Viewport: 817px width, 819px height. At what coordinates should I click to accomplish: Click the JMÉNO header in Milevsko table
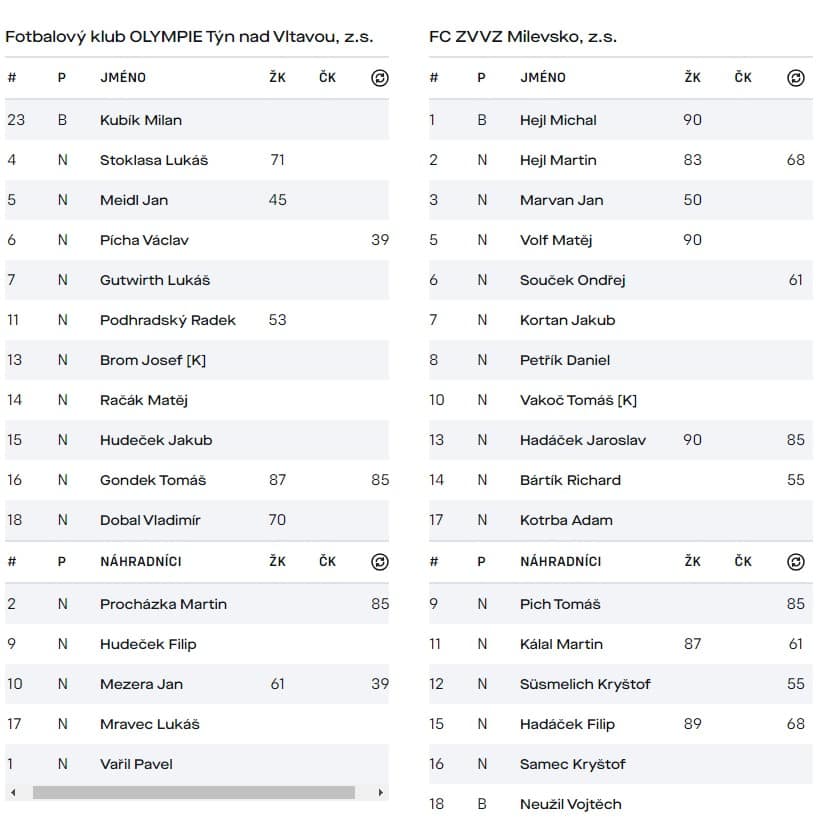tap(543, 77)
